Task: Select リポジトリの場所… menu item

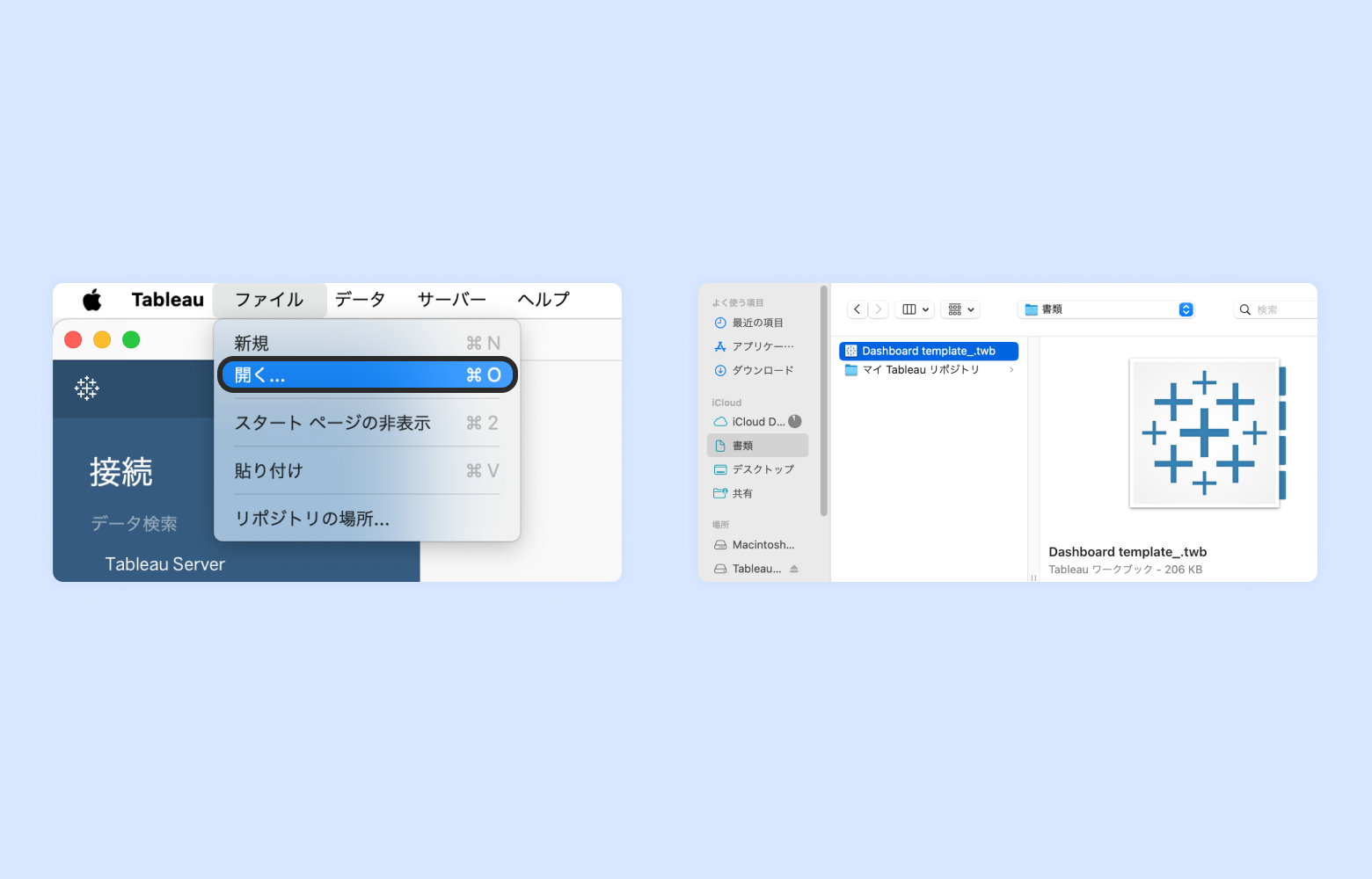Action: (367, 519)
